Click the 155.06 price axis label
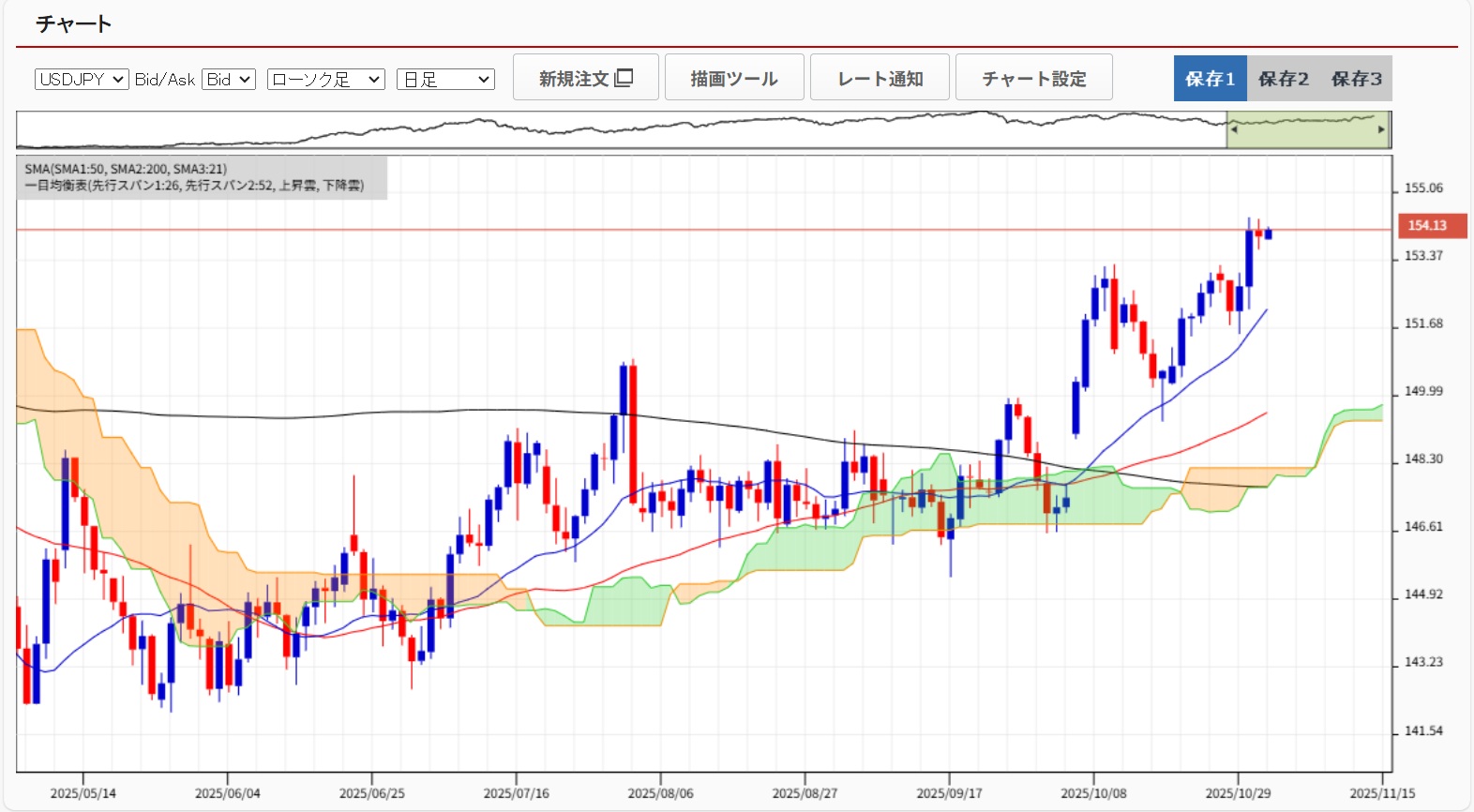 coord(1422,188)
